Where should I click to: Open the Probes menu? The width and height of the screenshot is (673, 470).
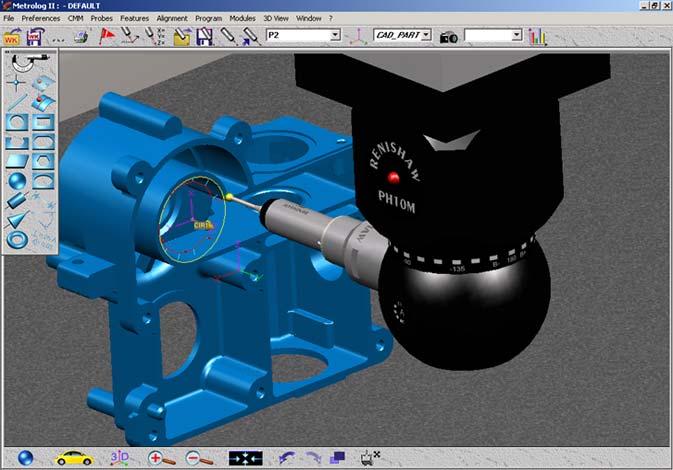pyautogui.click(x=101, y=18)
